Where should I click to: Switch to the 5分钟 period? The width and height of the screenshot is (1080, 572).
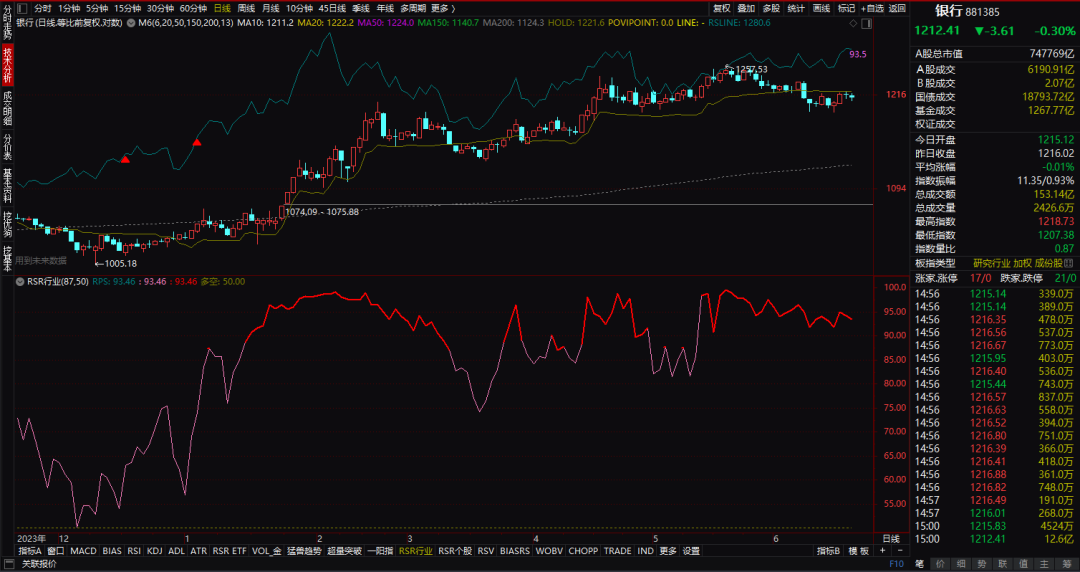97,8
